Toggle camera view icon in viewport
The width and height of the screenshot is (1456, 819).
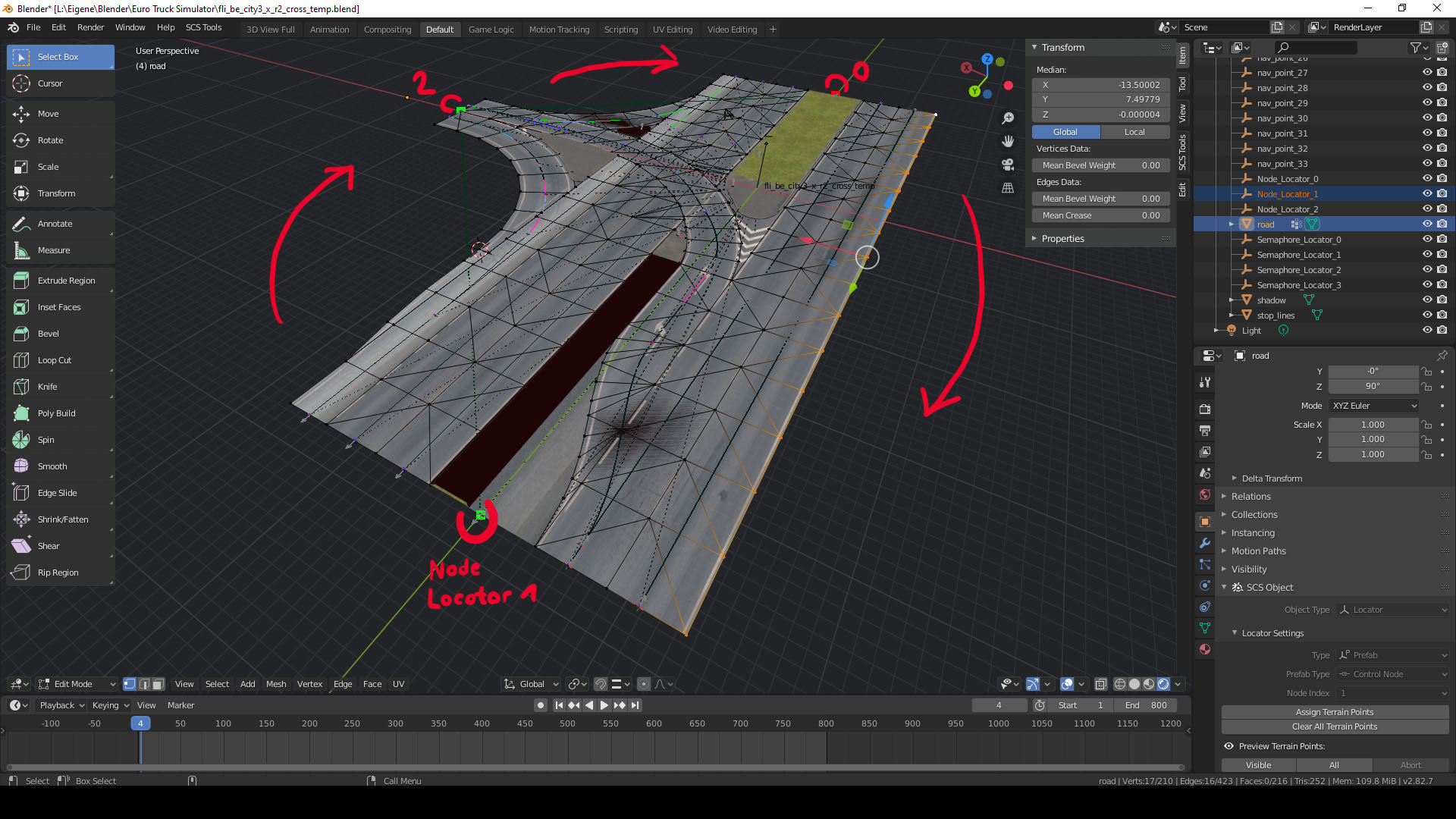1008,165
